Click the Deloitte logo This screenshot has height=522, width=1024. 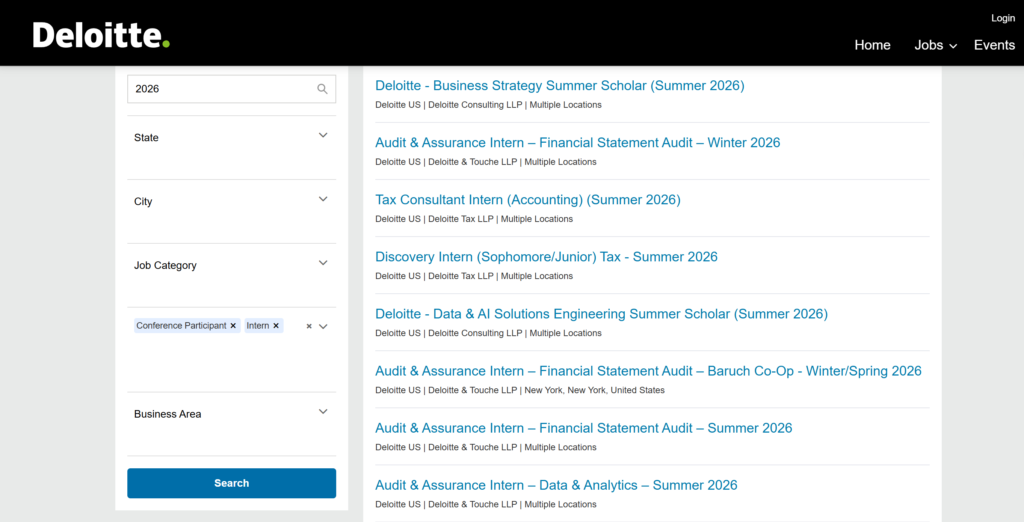pyautogui.click(x=101, y=35)
